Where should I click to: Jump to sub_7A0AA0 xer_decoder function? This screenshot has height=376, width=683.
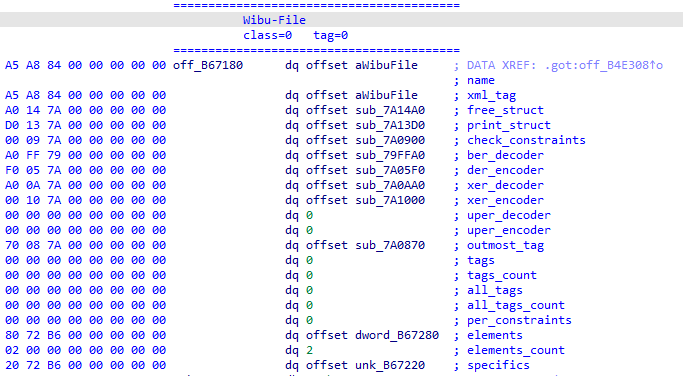(x=390, y=185)
